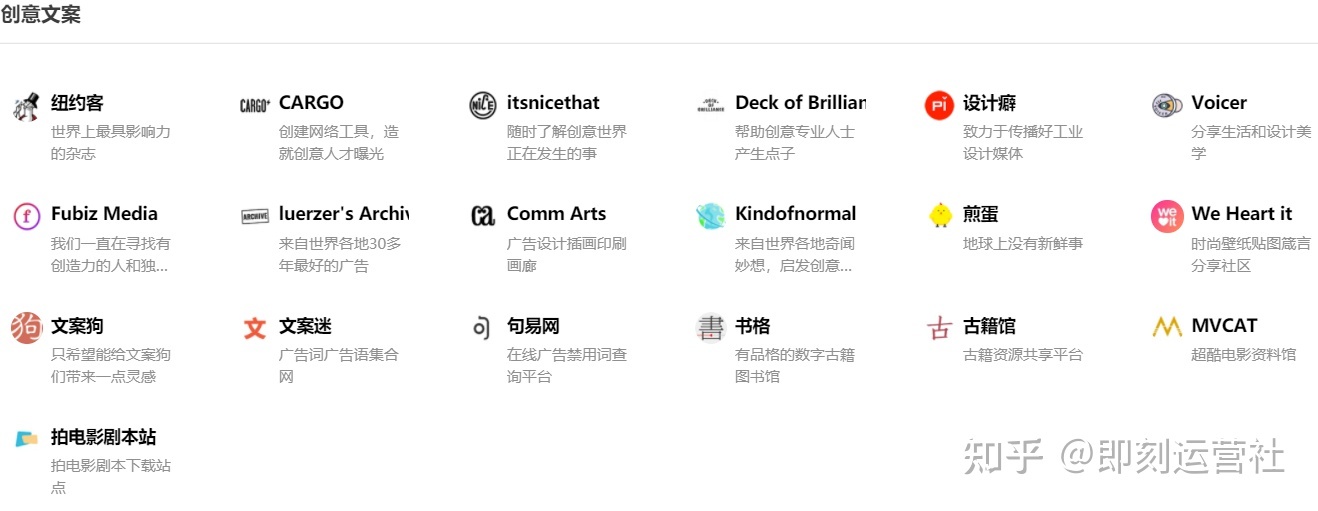Viewport: 1318px width, 511px height.
Task: Select the Voicer site icon
Action: 1167,105
